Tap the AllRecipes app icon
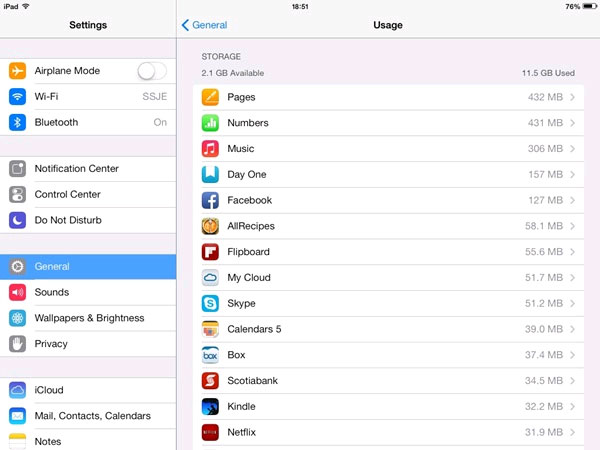The image size is (600, 450). coord(210,226)
